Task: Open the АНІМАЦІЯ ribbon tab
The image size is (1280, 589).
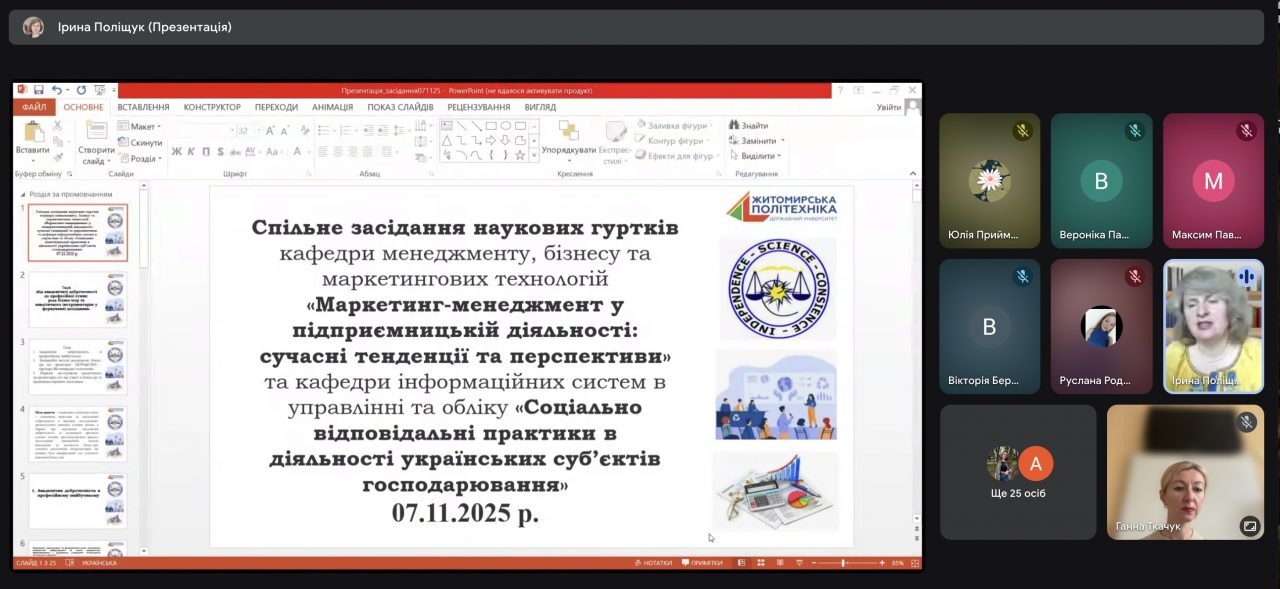Action: pyautogui.click(x=332, y=107)
